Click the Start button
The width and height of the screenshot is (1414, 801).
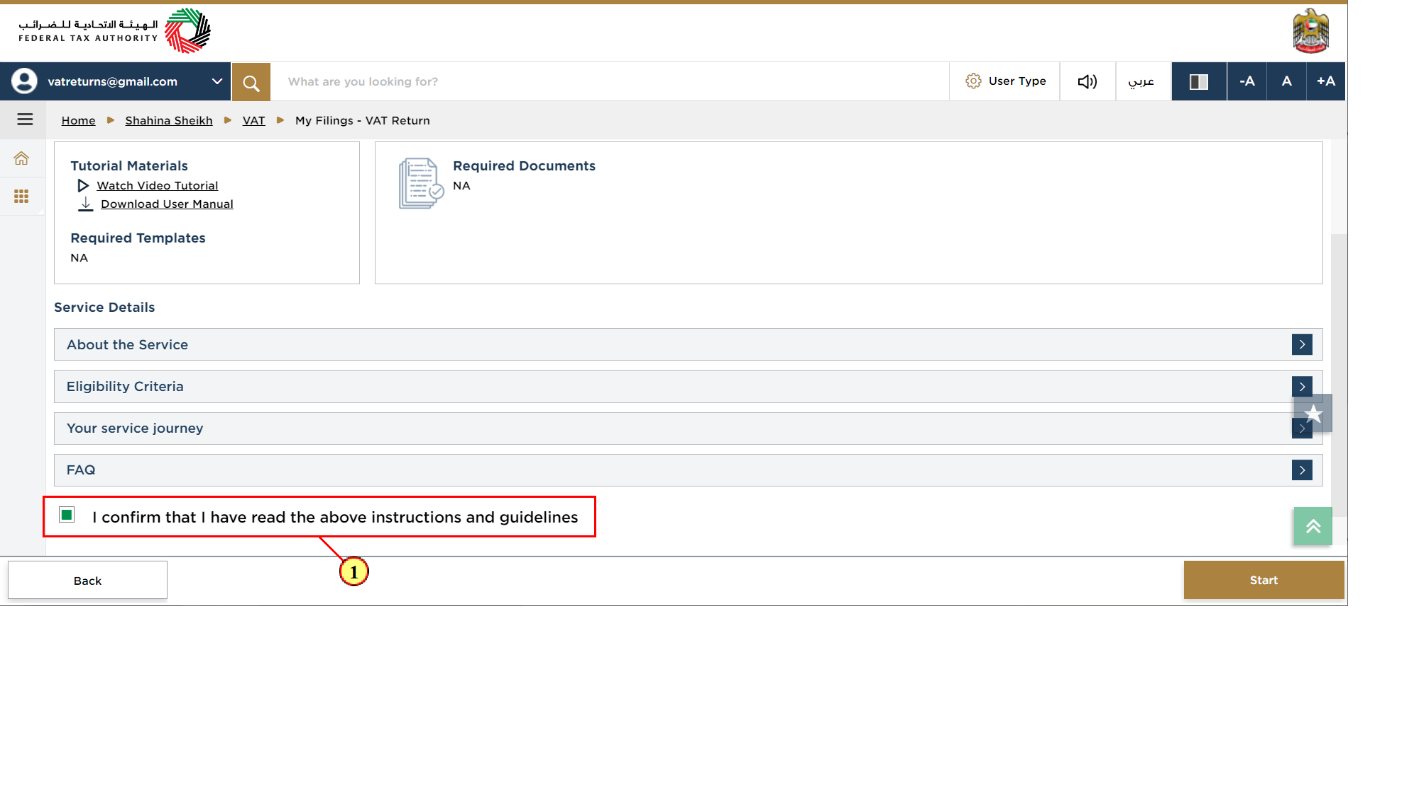[x=1264, y=580]
